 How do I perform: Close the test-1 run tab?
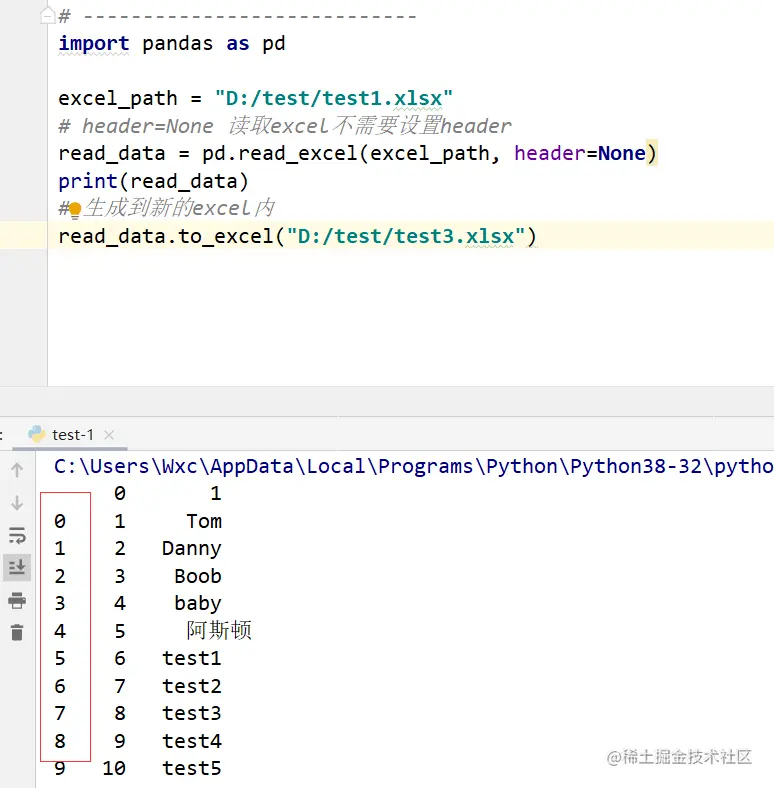point(109,435)
